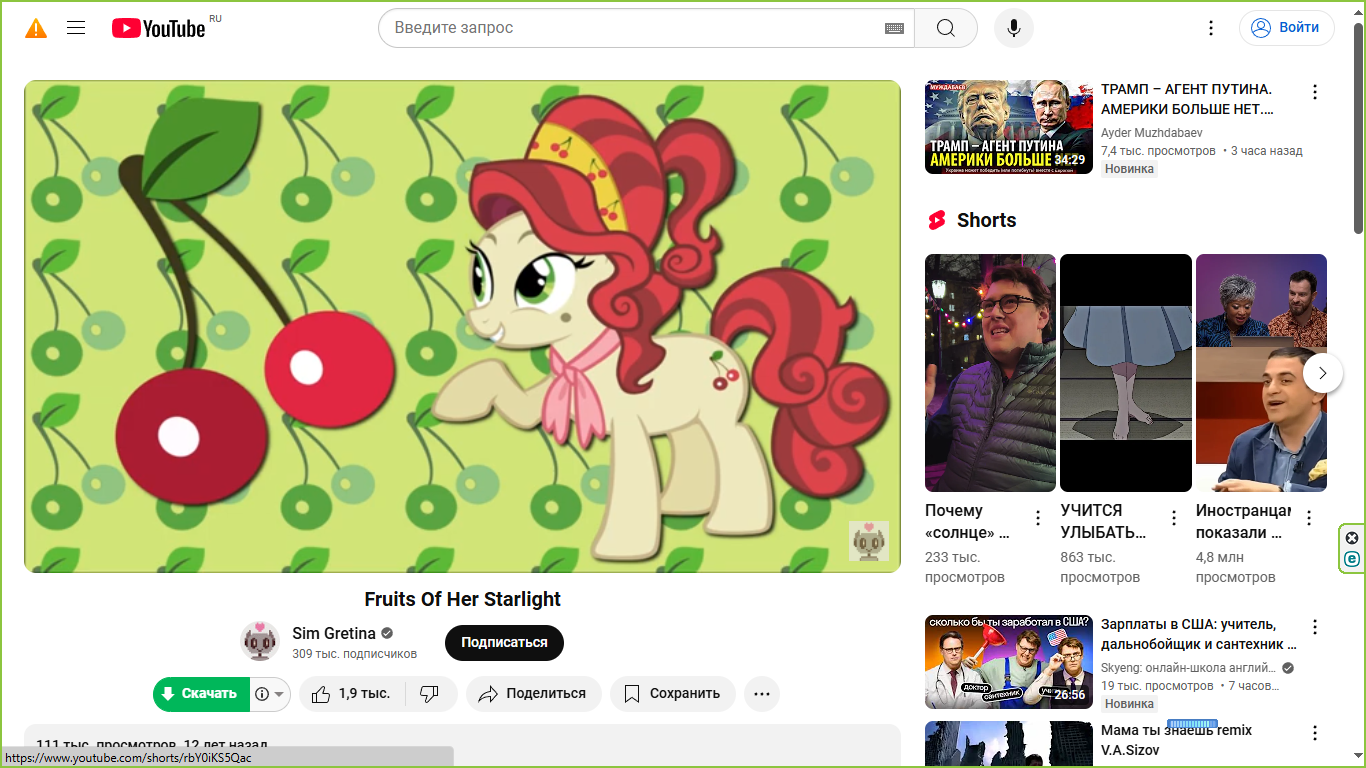
Task: Open the Зарплаты в США video title
Action: click(x=1199, y=634)
